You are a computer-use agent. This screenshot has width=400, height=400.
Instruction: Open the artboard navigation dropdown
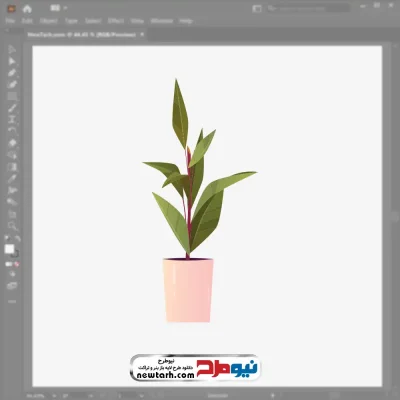pyautogui.click(x=142, y=396)
